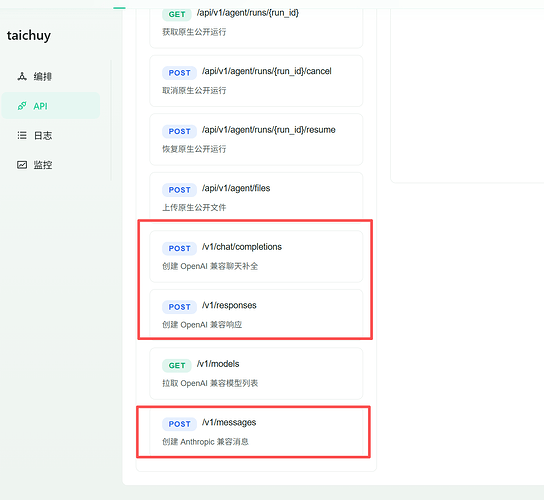
Task: Click the POST badge of the cancel endpoint
Action: coord(179,73)
